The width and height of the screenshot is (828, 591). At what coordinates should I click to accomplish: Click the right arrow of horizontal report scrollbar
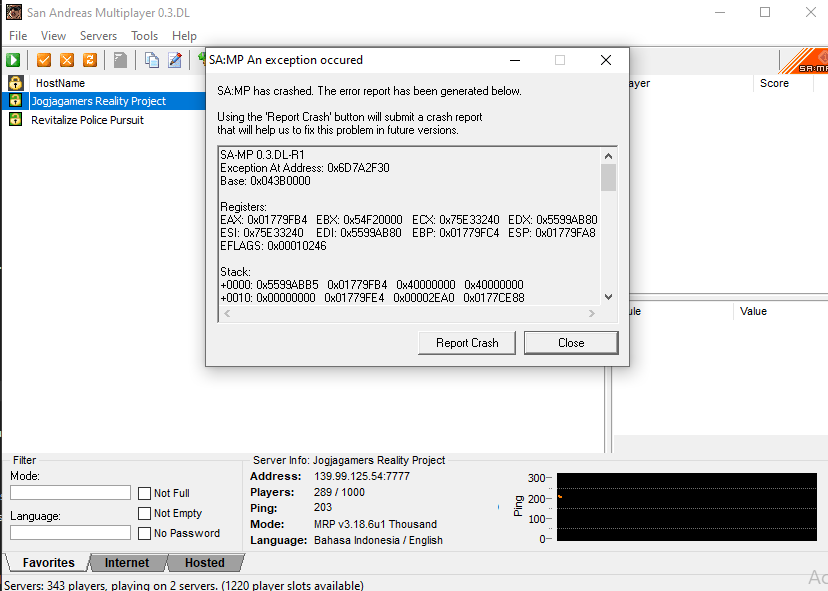[x=592, y=313]
